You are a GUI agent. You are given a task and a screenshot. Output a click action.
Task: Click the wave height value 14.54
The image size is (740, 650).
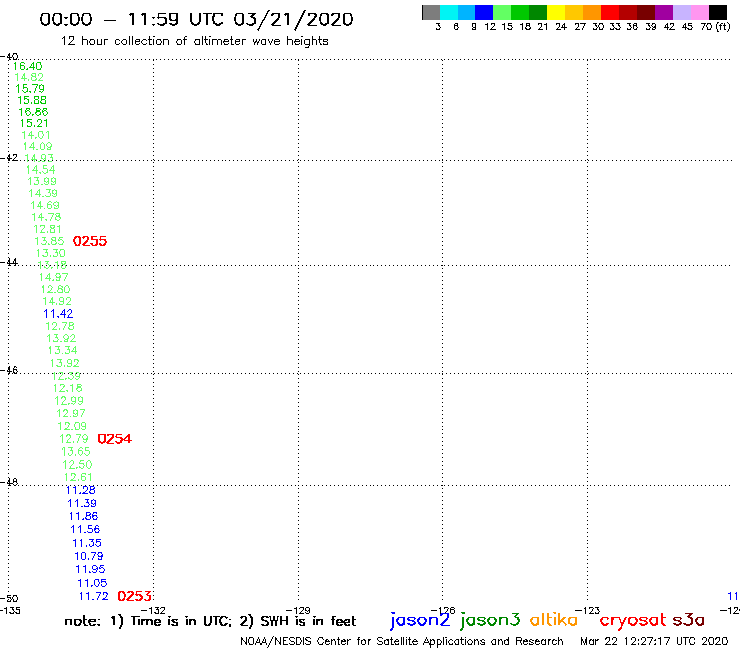coord(40,169)
